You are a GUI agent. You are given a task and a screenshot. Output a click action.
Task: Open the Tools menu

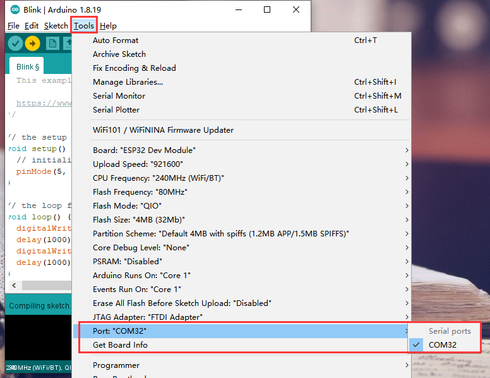(84, 26)
